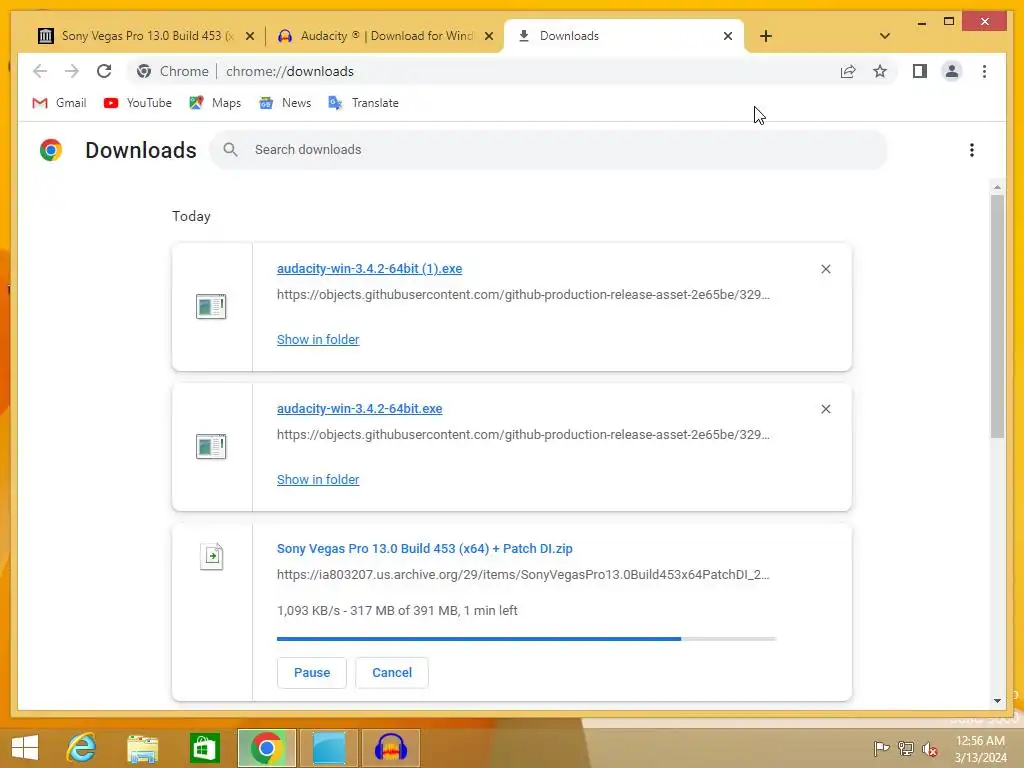Viewport: 1024px width, 768px height.
Task: Click the browser forward arrow
Action: [72, 71]
